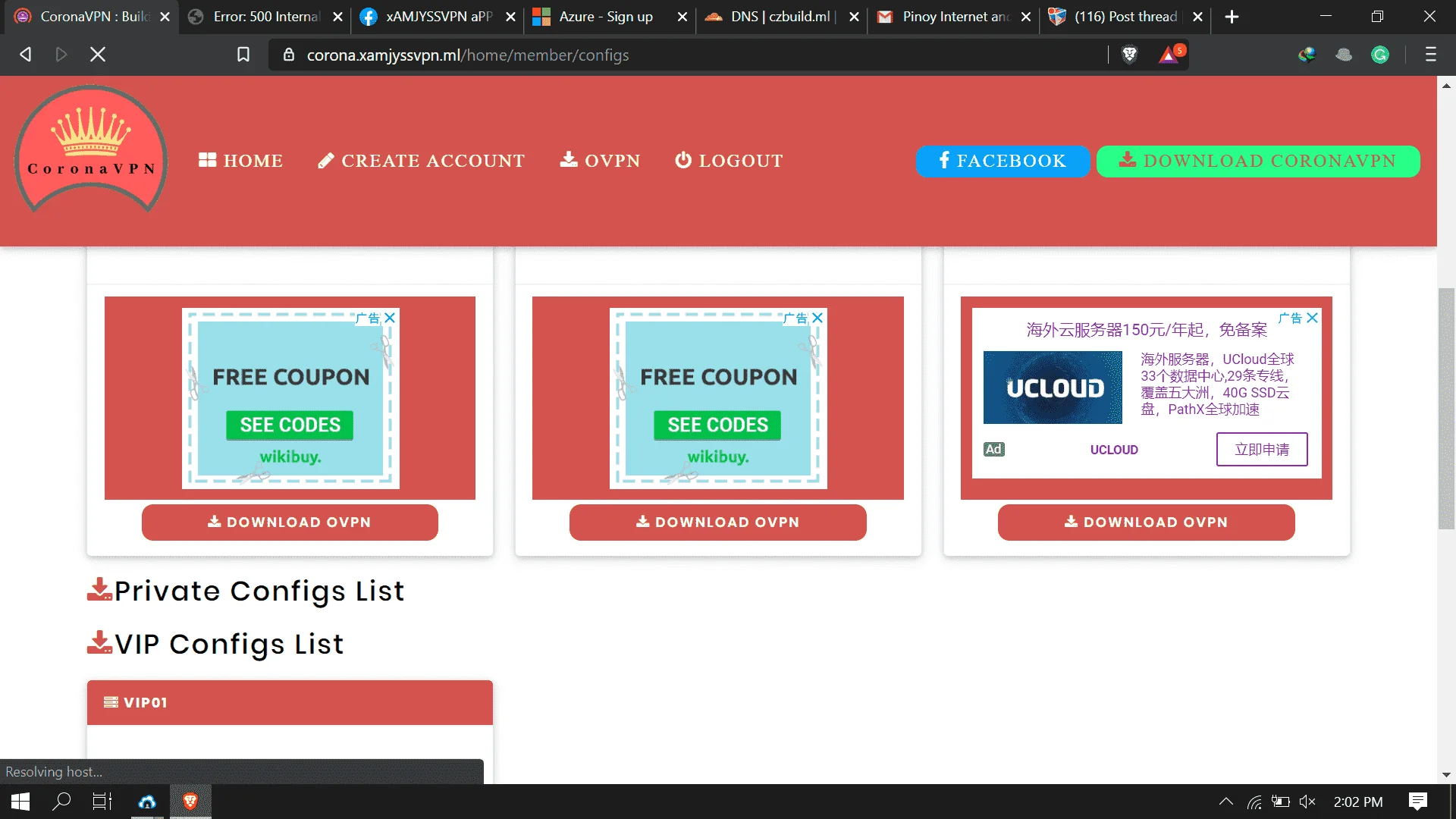Show hidden system tray icons
This screenshot has width=1456, height=819.
[1226, 802]
